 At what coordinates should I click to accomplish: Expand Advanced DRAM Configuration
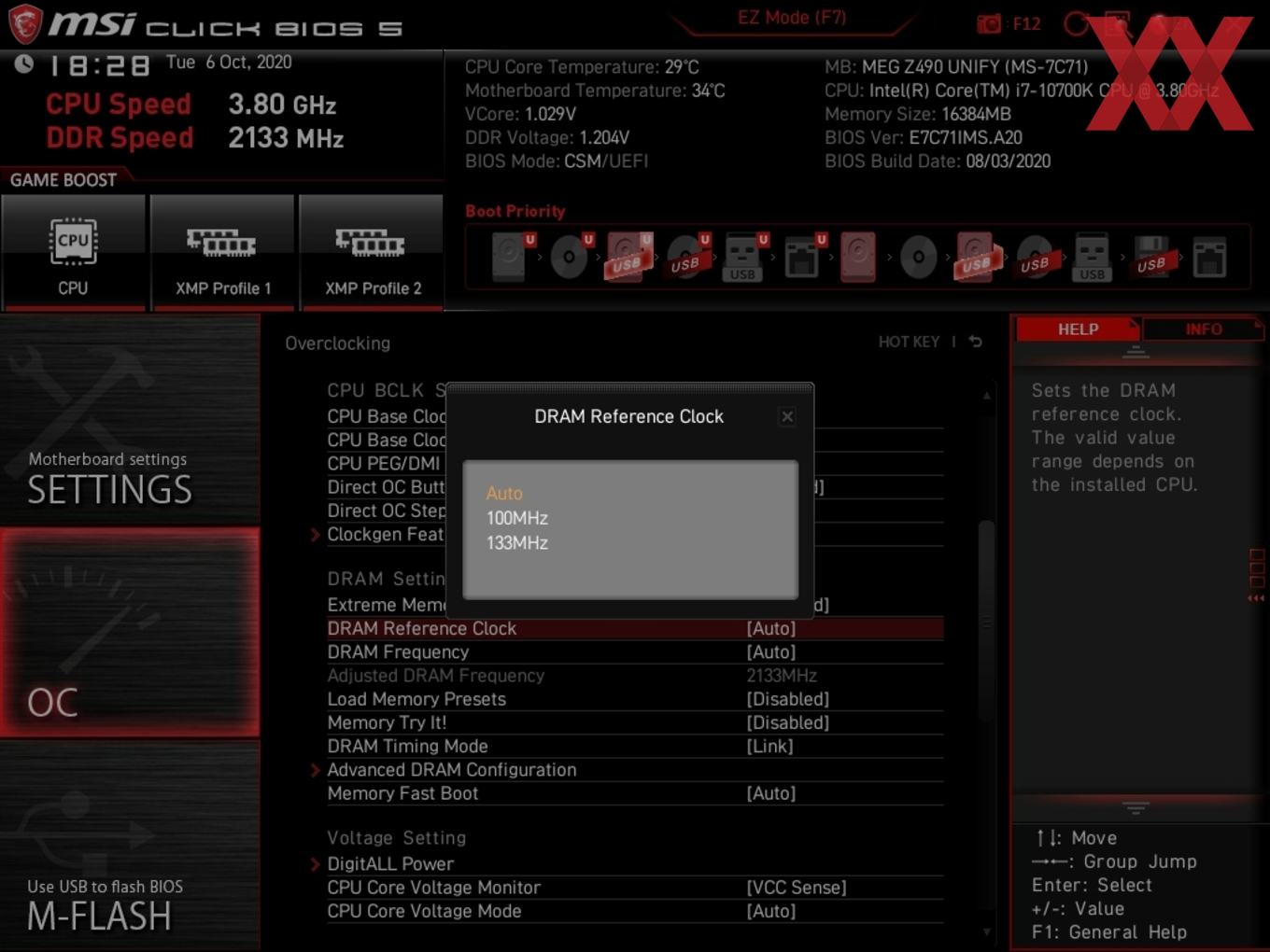(x=452, y=770)
